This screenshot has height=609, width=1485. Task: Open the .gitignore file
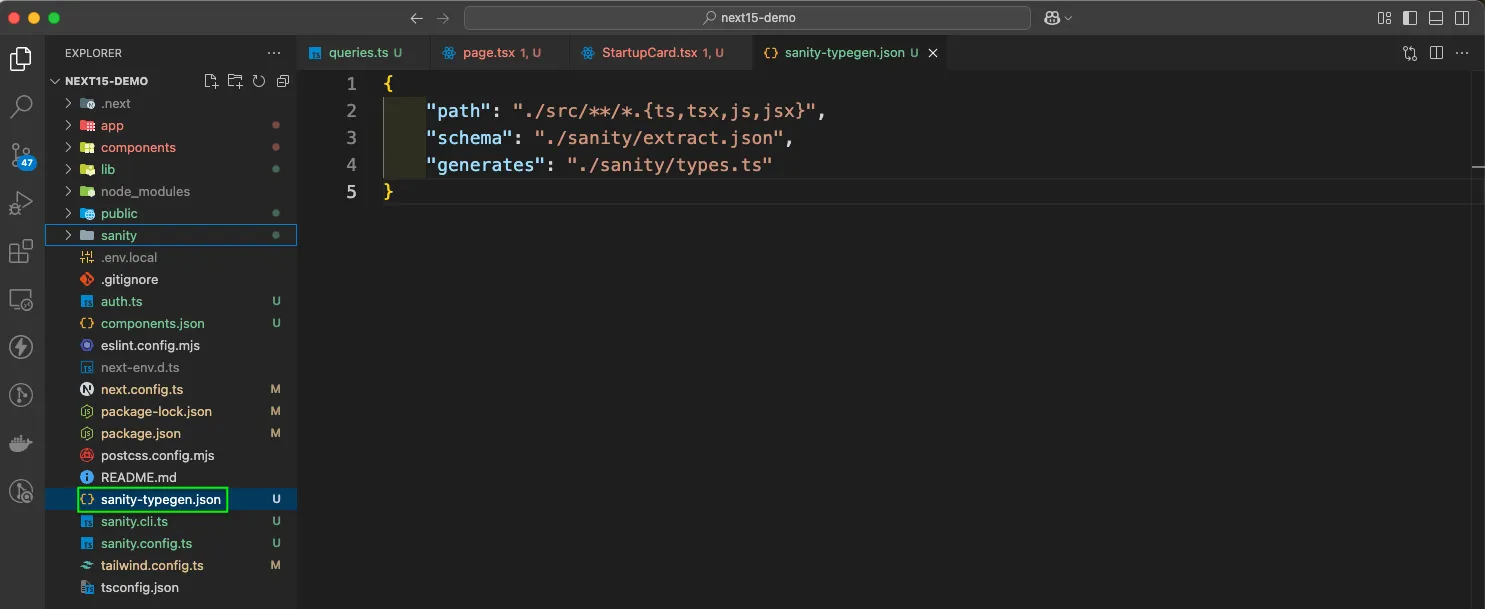pyautogui.click(x=171, y=279)
